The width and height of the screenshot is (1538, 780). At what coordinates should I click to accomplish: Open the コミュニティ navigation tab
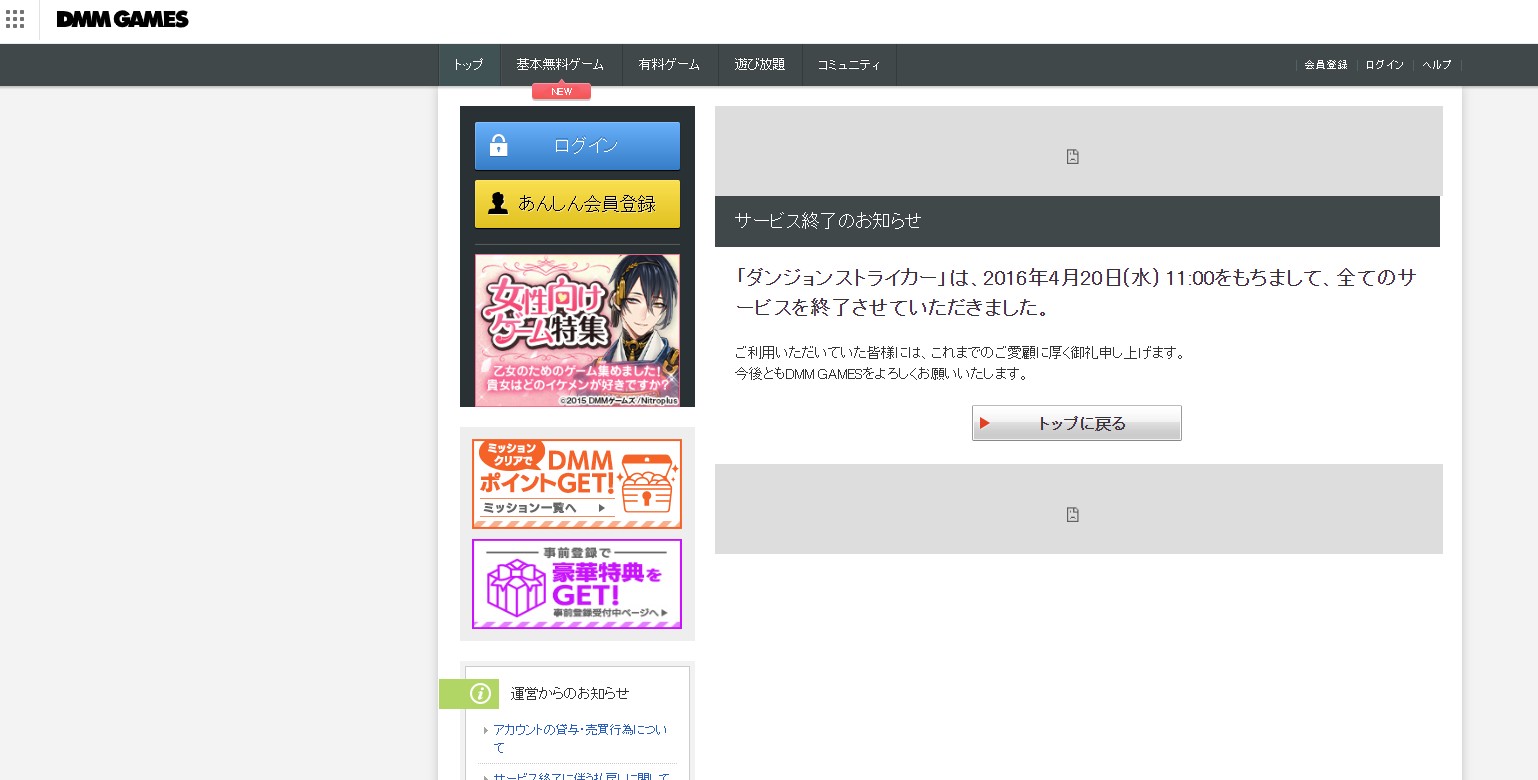pyautogui.click(x=849, y=65)
